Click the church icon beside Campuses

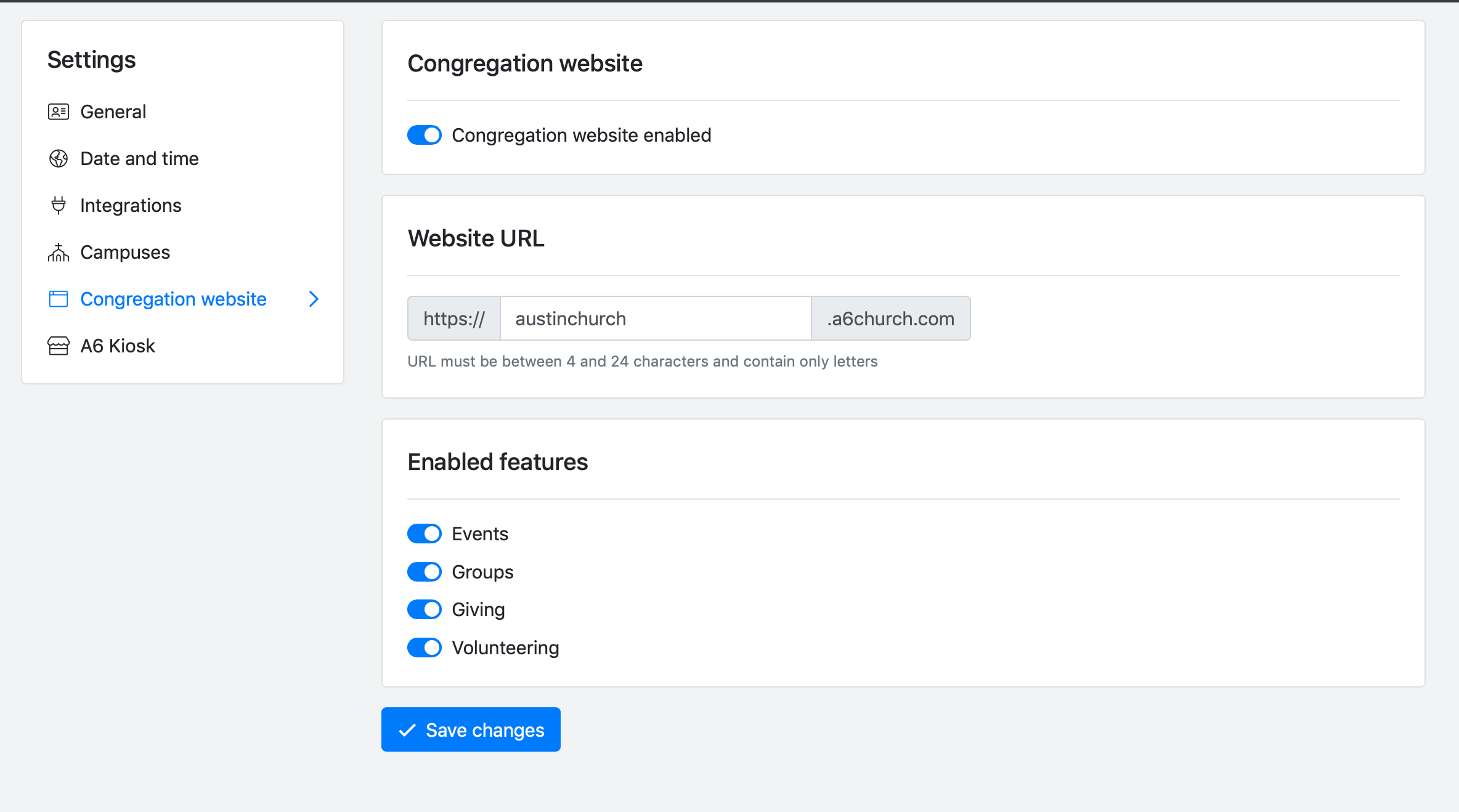pyautogui.click(x=59, y=252)
